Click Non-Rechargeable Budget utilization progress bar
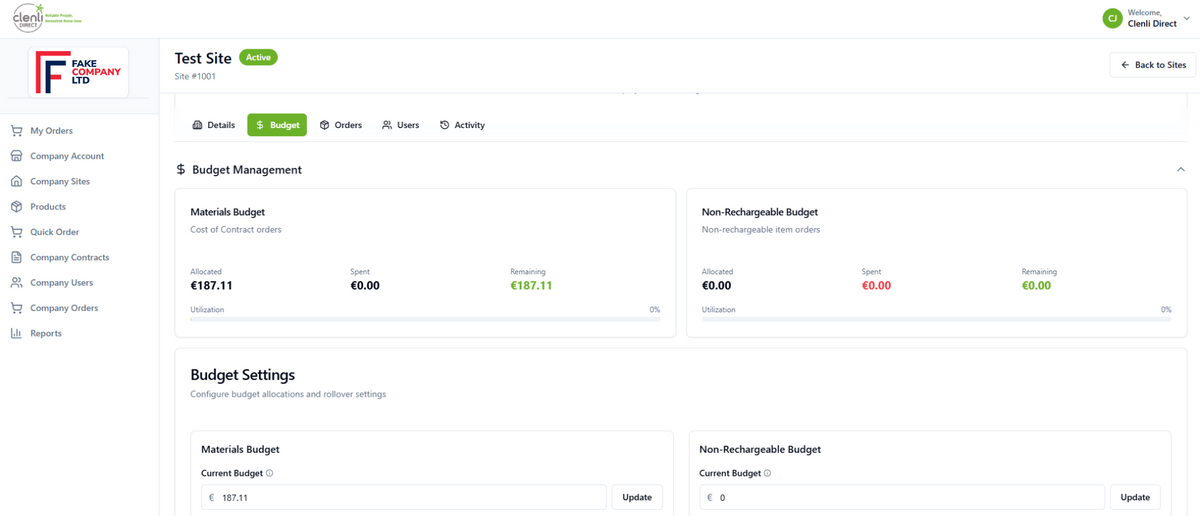 coord(936,320)
